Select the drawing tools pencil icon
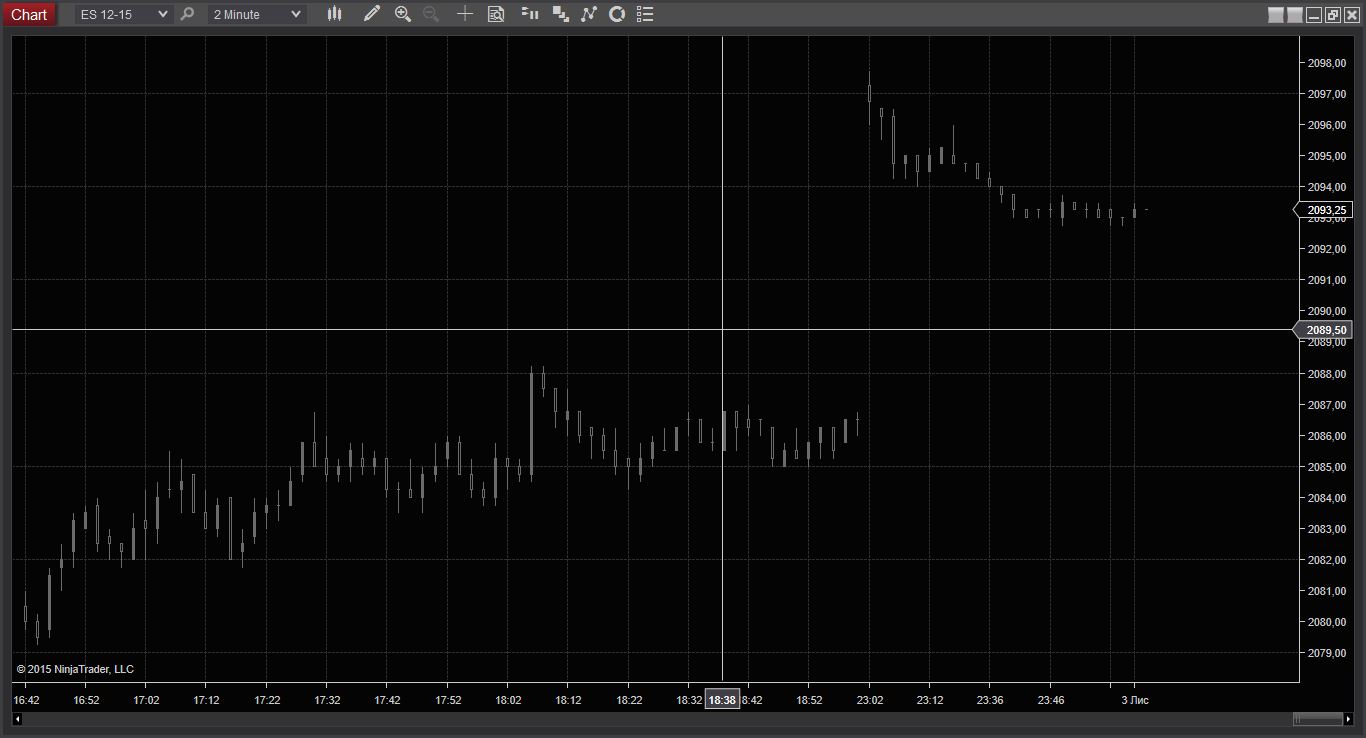The height and width of the screenshot is (738, 1366). [371, 14]
